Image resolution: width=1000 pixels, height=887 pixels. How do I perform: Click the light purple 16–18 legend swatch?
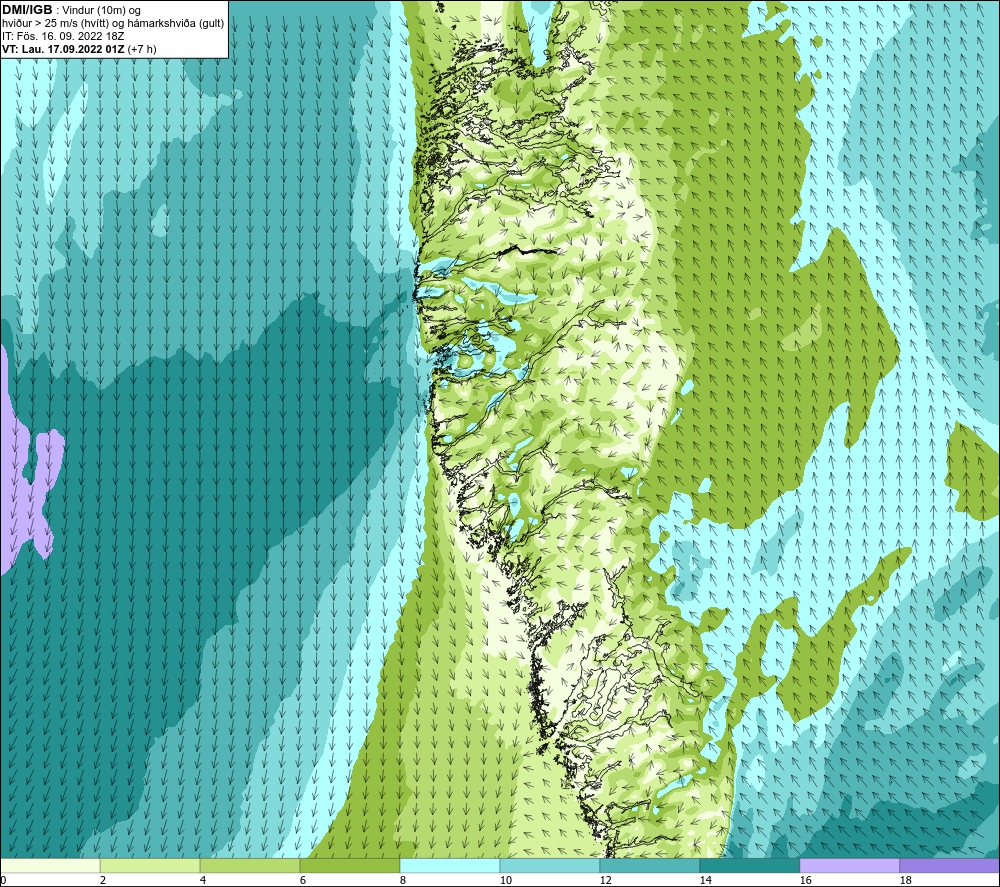pos(849,865)
